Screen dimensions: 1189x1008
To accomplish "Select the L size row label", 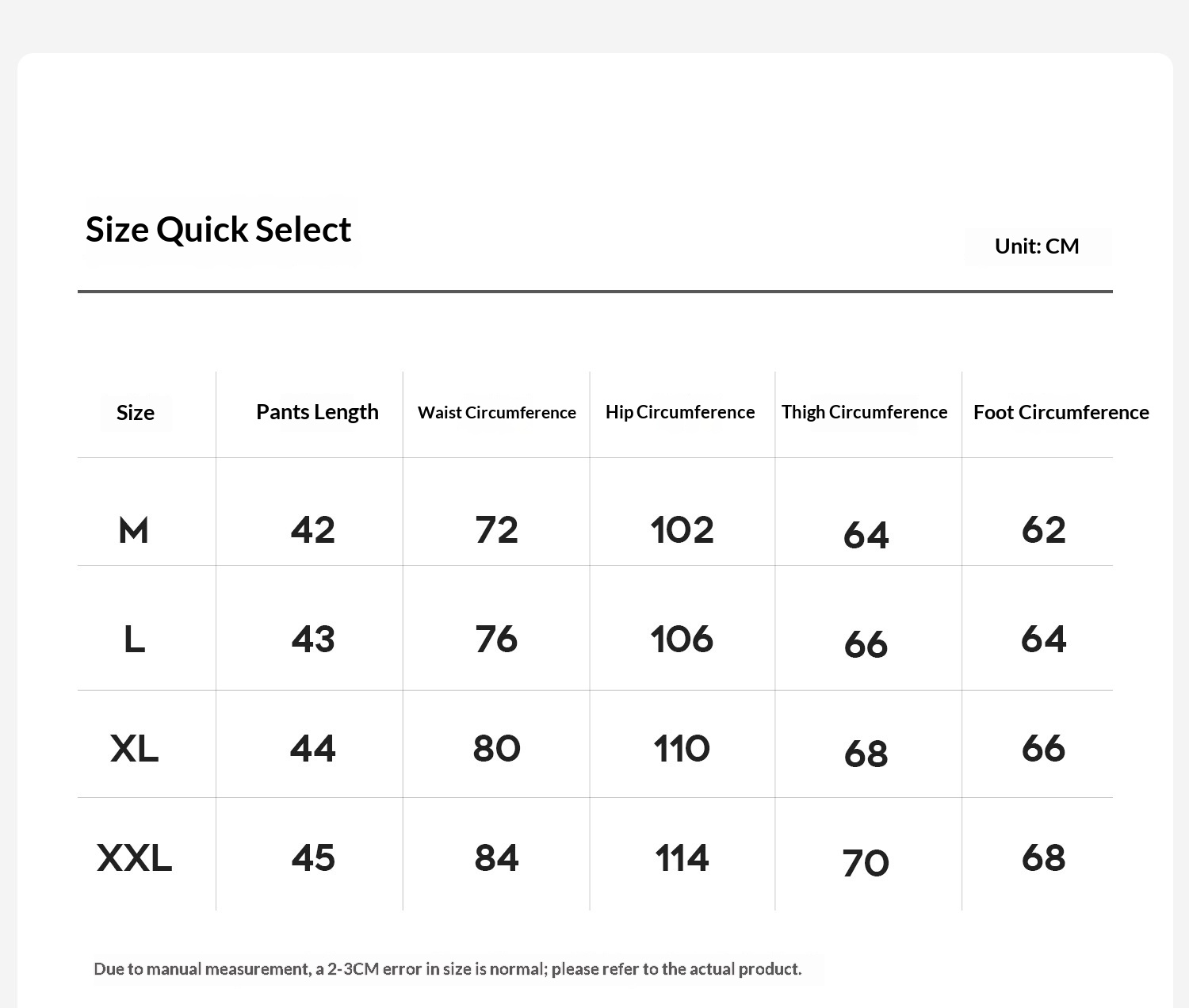I will [x=134, y=639].
